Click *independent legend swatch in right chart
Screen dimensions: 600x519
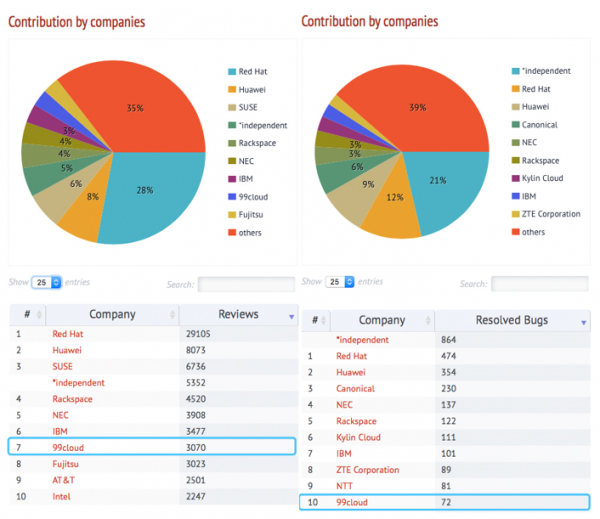515,71
